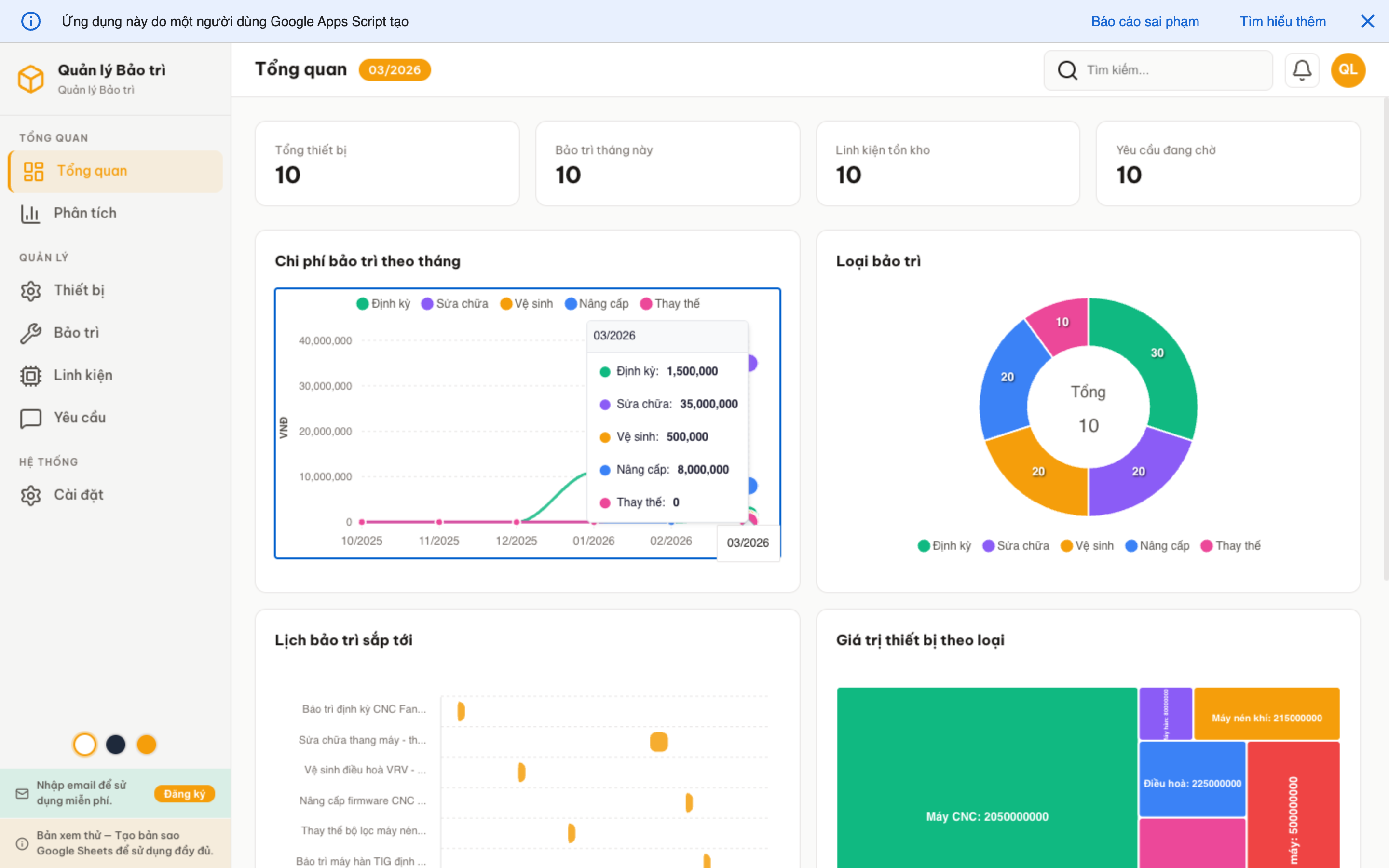
Task: Click the Cài đặt gear icon
Action: [x=30, y=494]
